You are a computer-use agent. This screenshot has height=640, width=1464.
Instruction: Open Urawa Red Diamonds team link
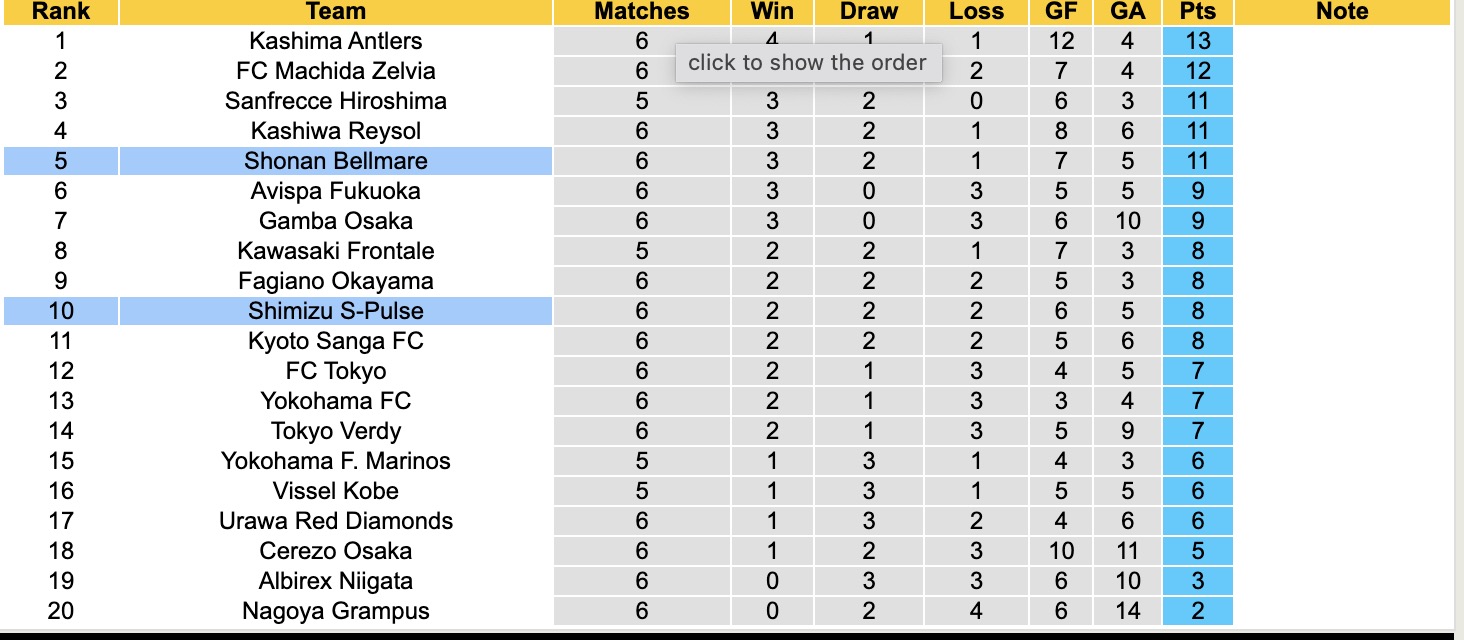(336, 521)
